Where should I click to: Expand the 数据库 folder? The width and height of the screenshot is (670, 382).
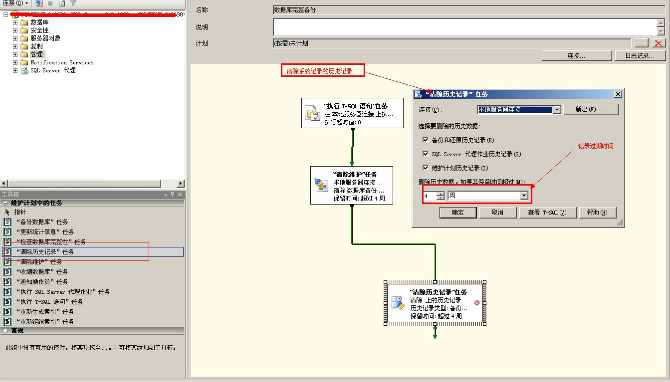click(15, 22)
